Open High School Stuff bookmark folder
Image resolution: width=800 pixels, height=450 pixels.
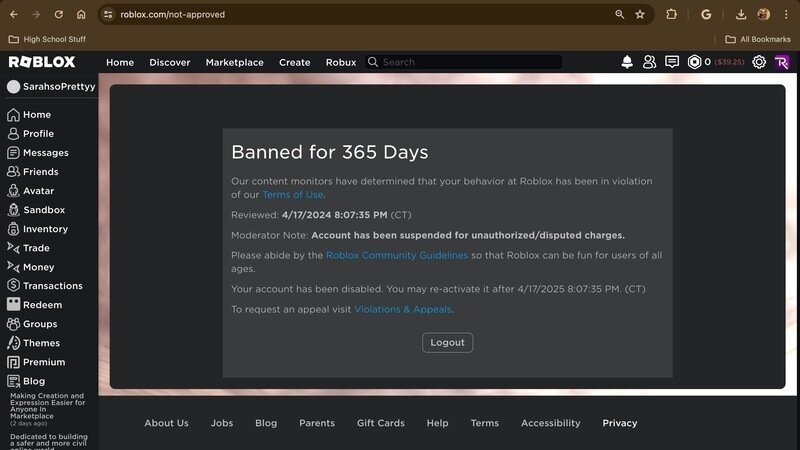click(47, 39)
